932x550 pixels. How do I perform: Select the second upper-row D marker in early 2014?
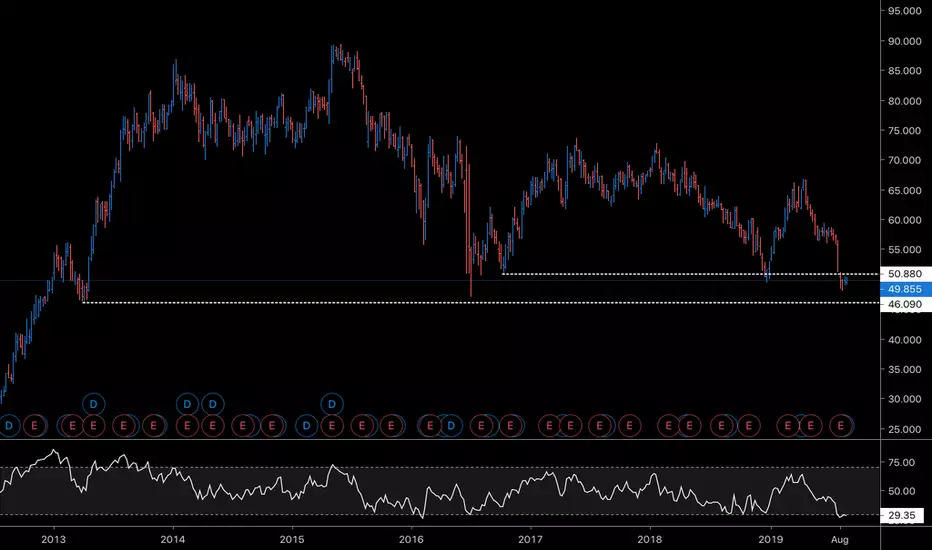(213, 404)
